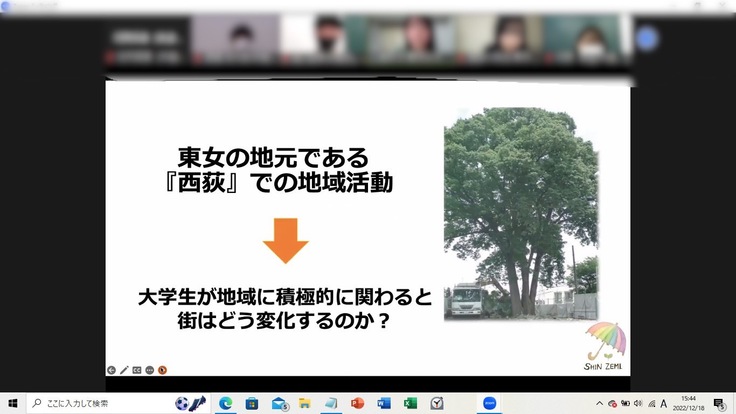
Task: Open more slideshow options (three dots)
Action: click(149, 369)
